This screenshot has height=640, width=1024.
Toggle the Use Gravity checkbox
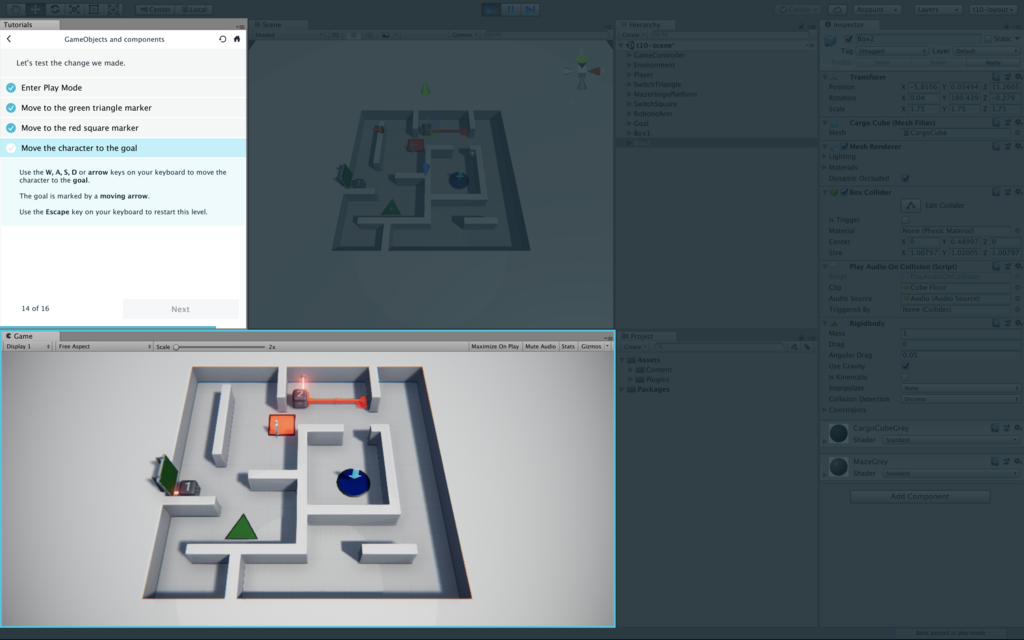[905, 366]
